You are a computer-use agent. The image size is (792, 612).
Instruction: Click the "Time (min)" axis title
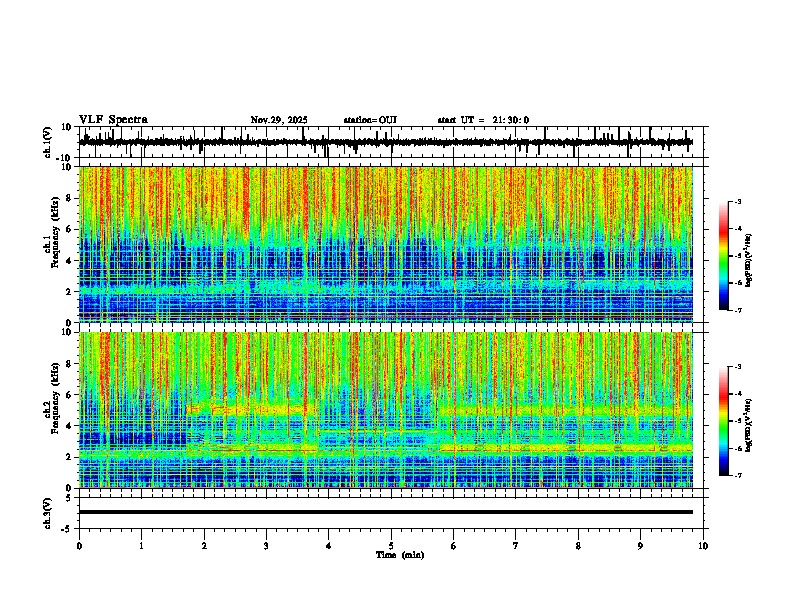(x=400, y=555)
